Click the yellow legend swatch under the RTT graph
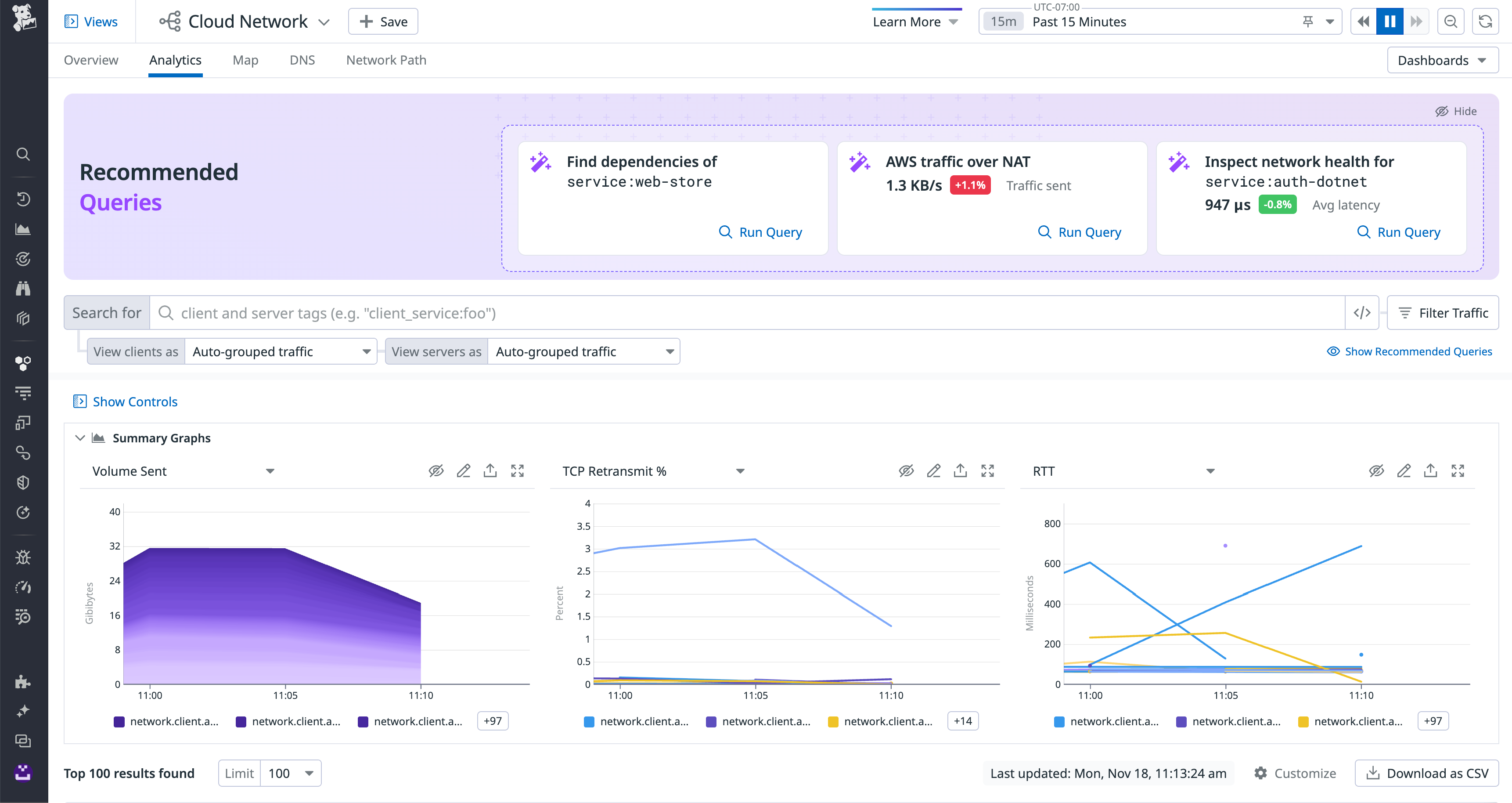This screenshot has height=803, width=1512. [x=1303, y=721]
